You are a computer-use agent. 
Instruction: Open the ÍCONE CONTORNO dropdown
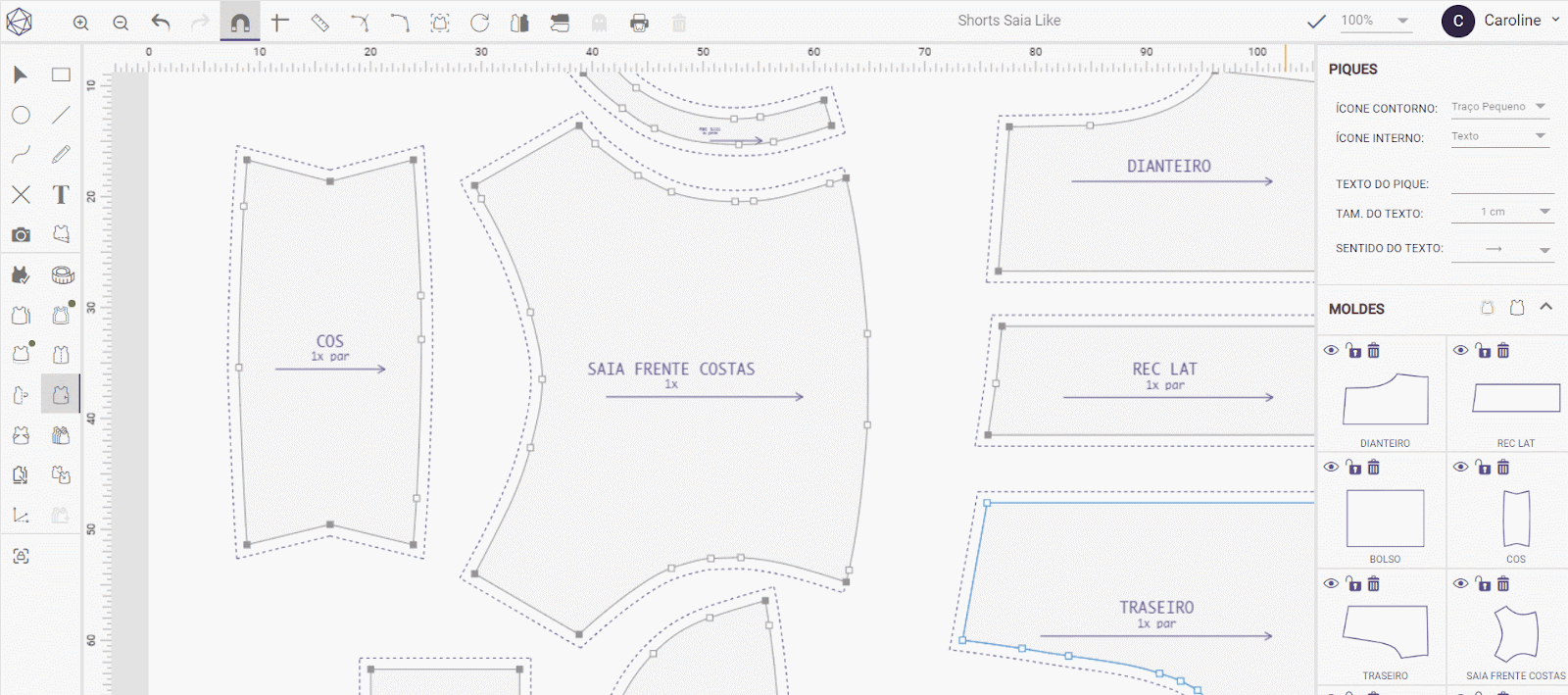1499,107
